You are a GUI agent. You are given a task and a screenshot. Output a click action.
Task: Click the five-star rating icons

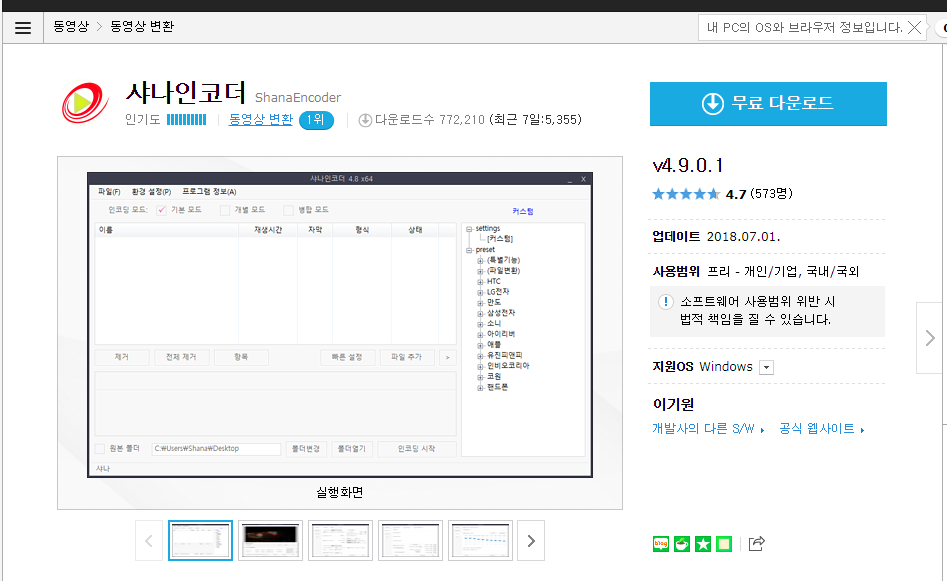[x=686, y=194]
